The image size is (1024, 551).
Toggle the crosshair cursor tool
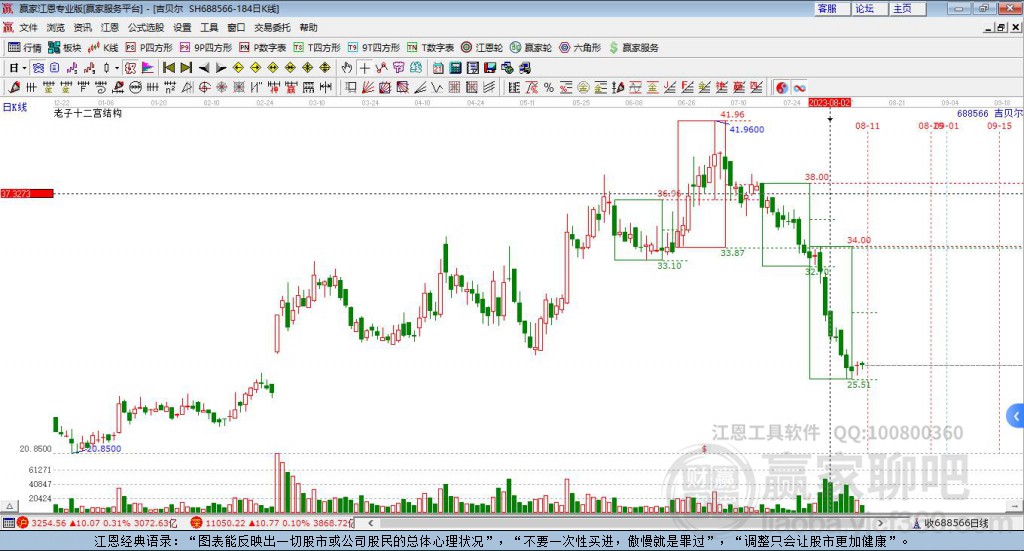tap(364, 68)
